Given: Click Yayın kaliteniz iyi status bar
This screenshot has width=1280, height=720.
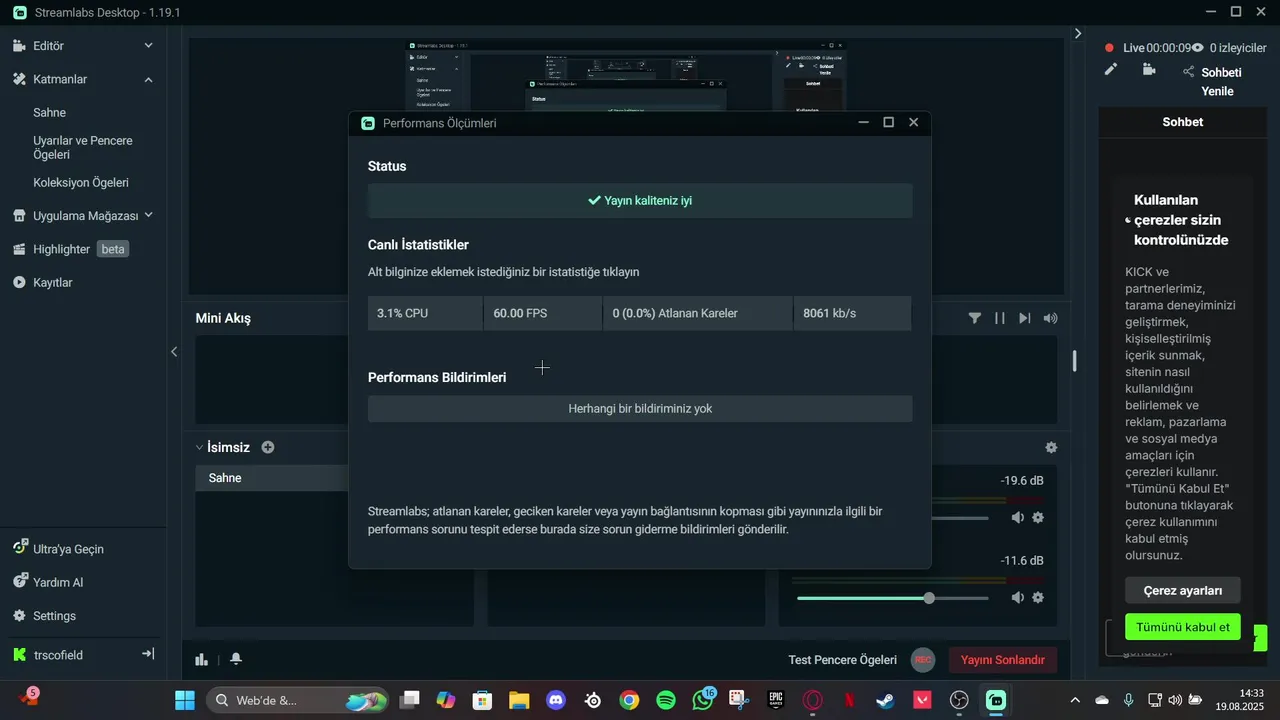Looking at the screenshot, I should [x=640, y=200].
